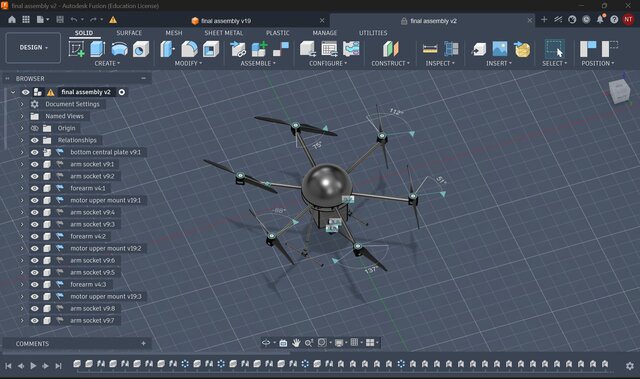Select the Fillet tool in Modify

point(189,49)
